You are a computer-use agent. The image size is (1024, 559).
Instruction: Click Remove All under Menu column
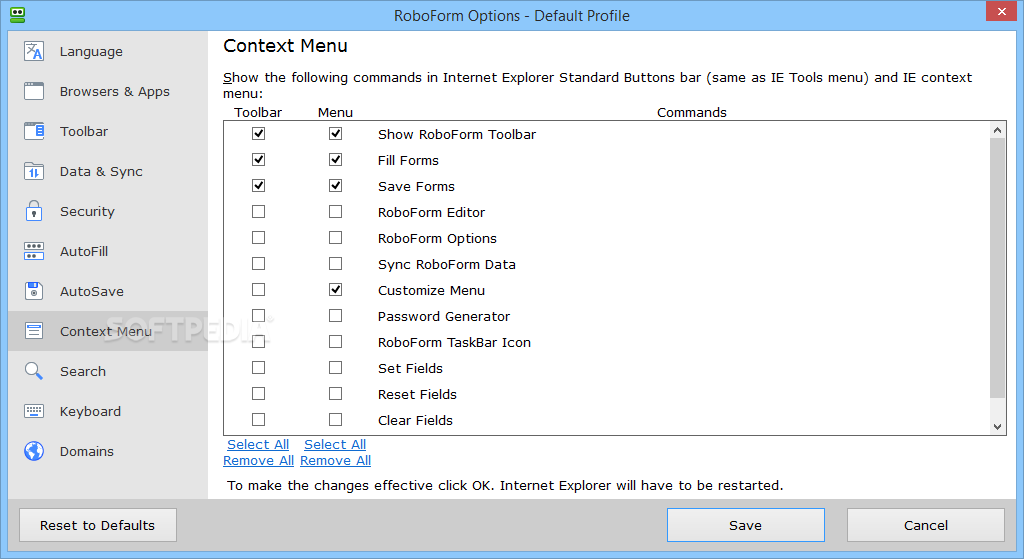(336, 461)
